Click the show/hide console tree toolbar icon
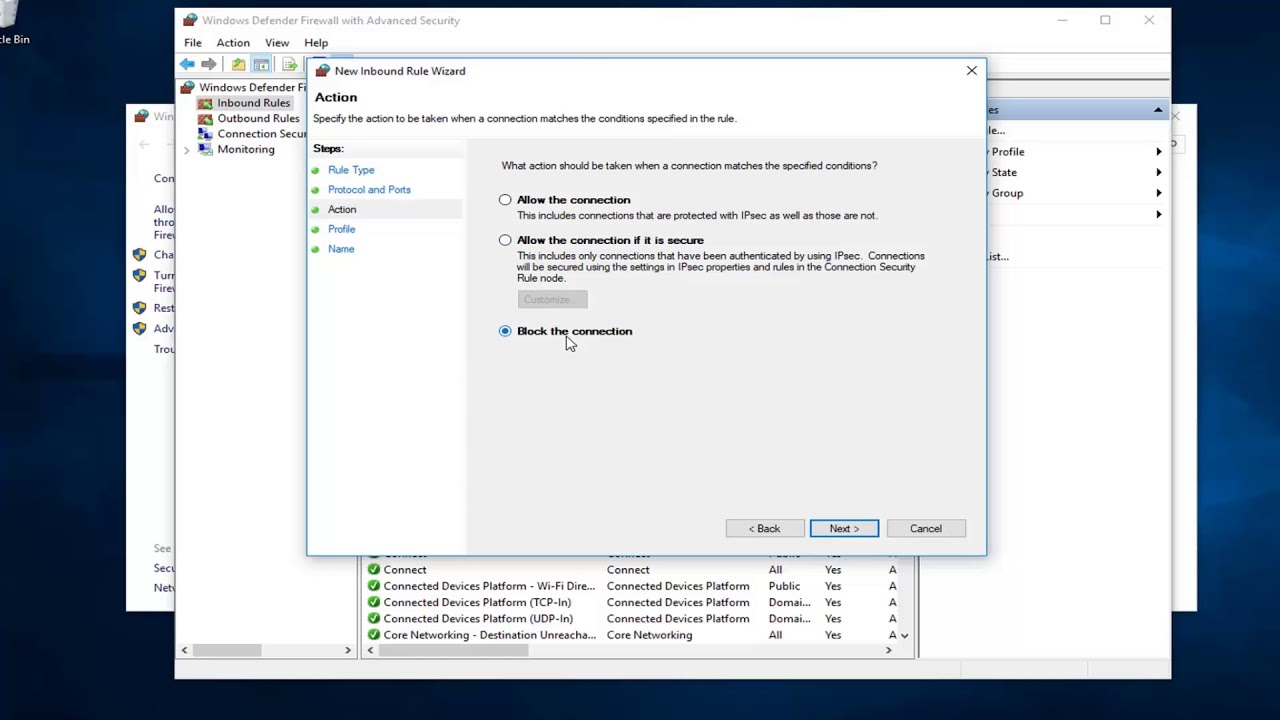The width and height of the screenshot is (1280, 720). pos(261,64)
